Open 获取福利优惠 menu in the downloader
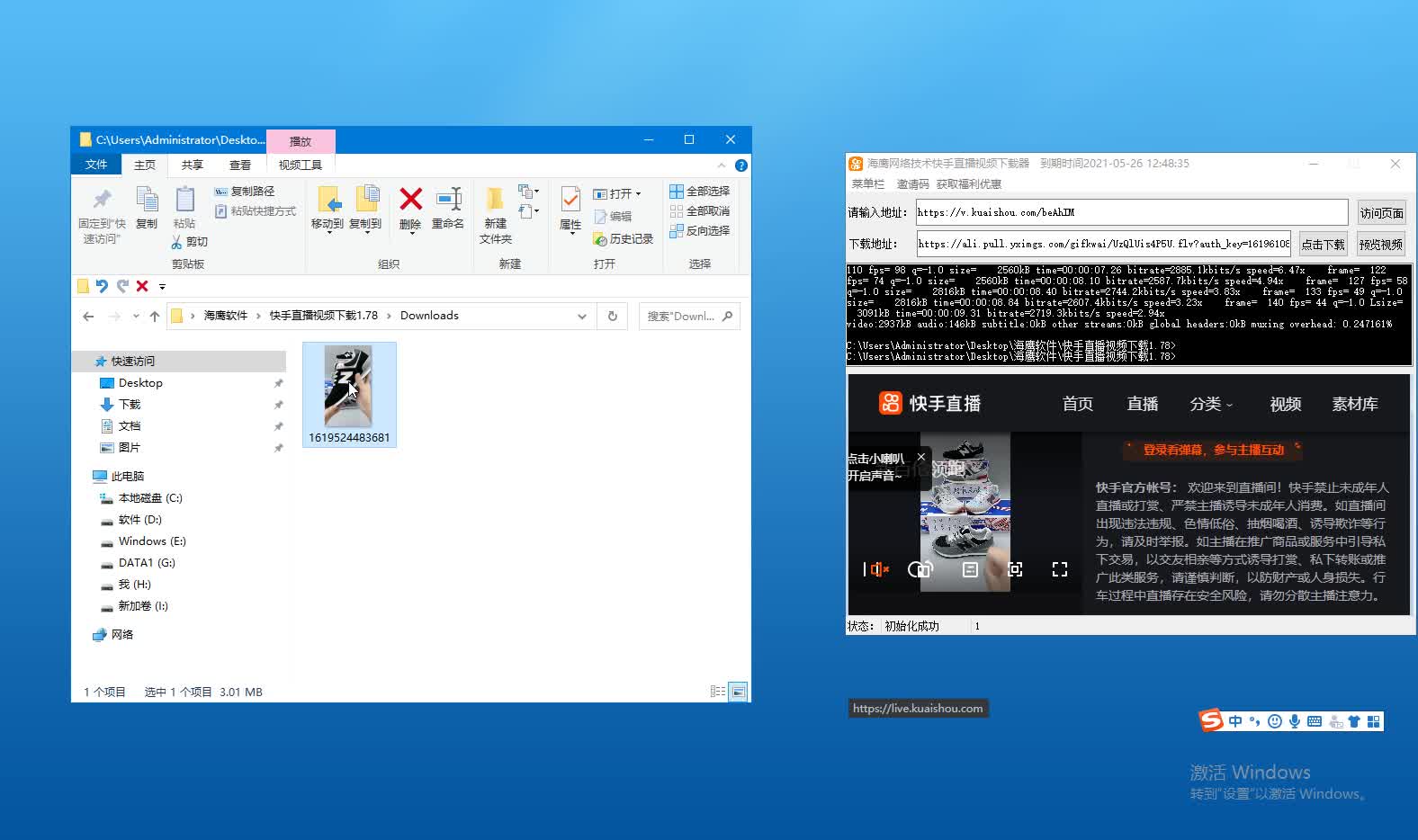 969,184
